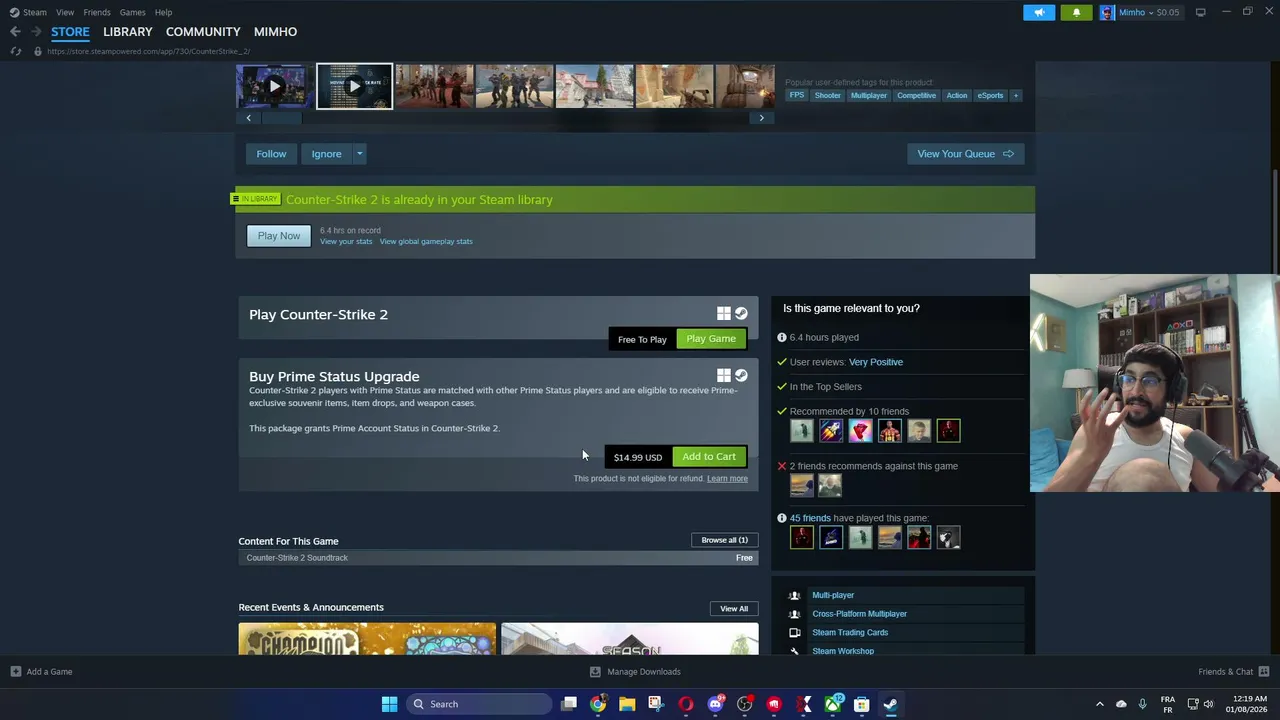Image resolution: width=1280 pixels, height=720 pixels.
Task: Click the green Play Game button
Action: (711, 339)
